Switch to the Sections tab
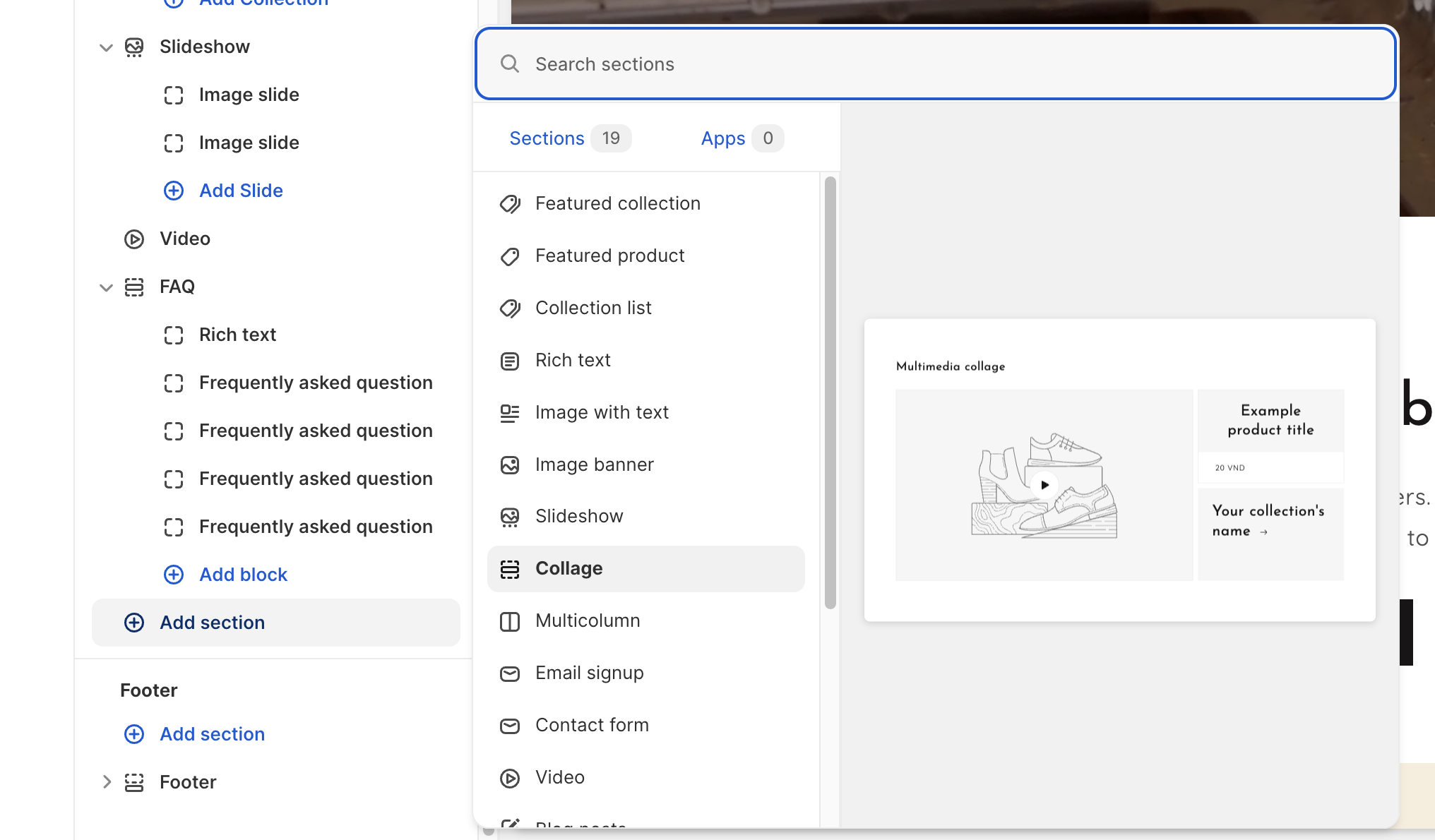Viewport: 1435px width, 840px height. (x=547, y=138)
